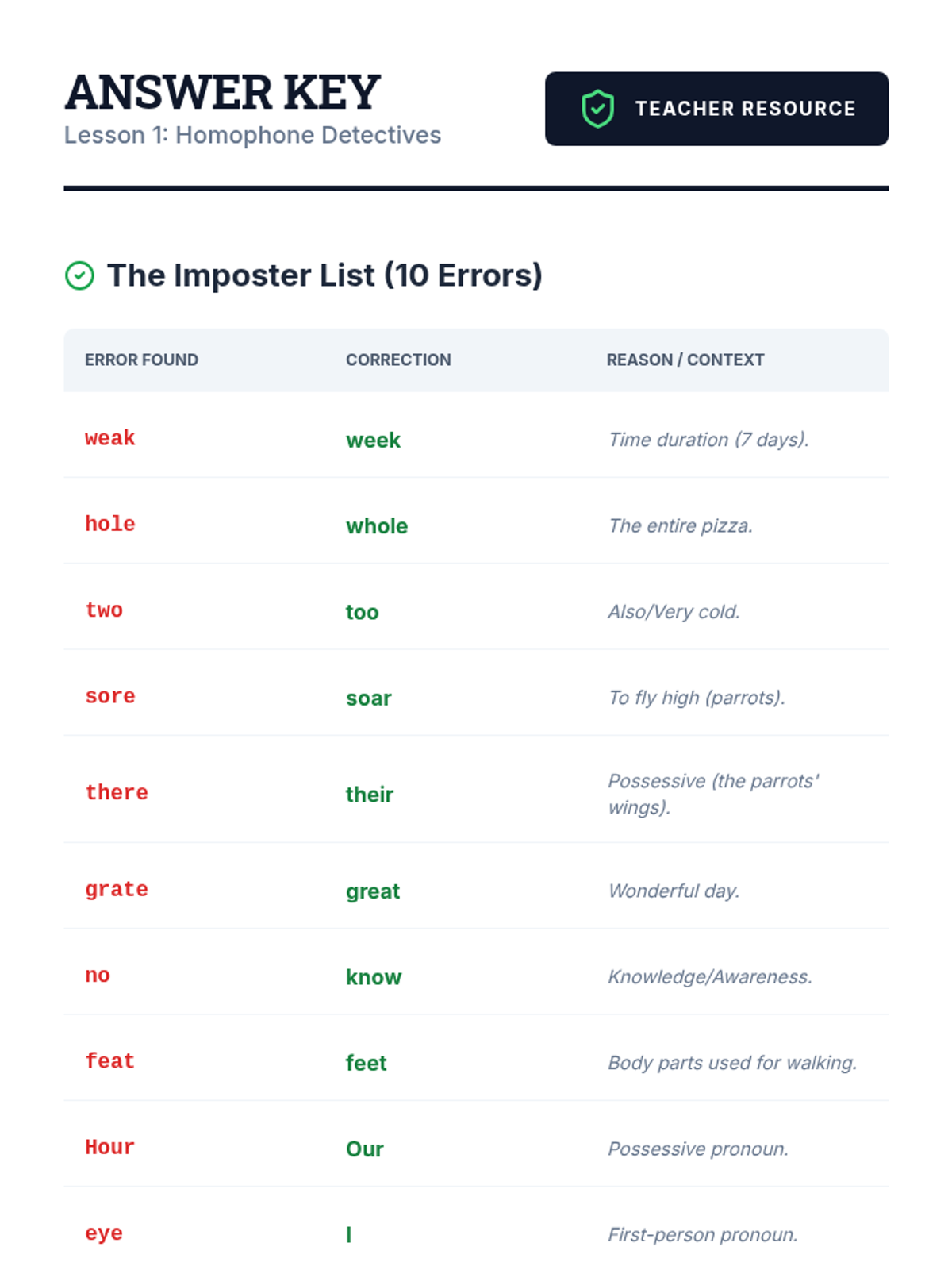Click the red error word two
The width and height of the screenshot is (952, 1270).
click(x=104, y=610)
